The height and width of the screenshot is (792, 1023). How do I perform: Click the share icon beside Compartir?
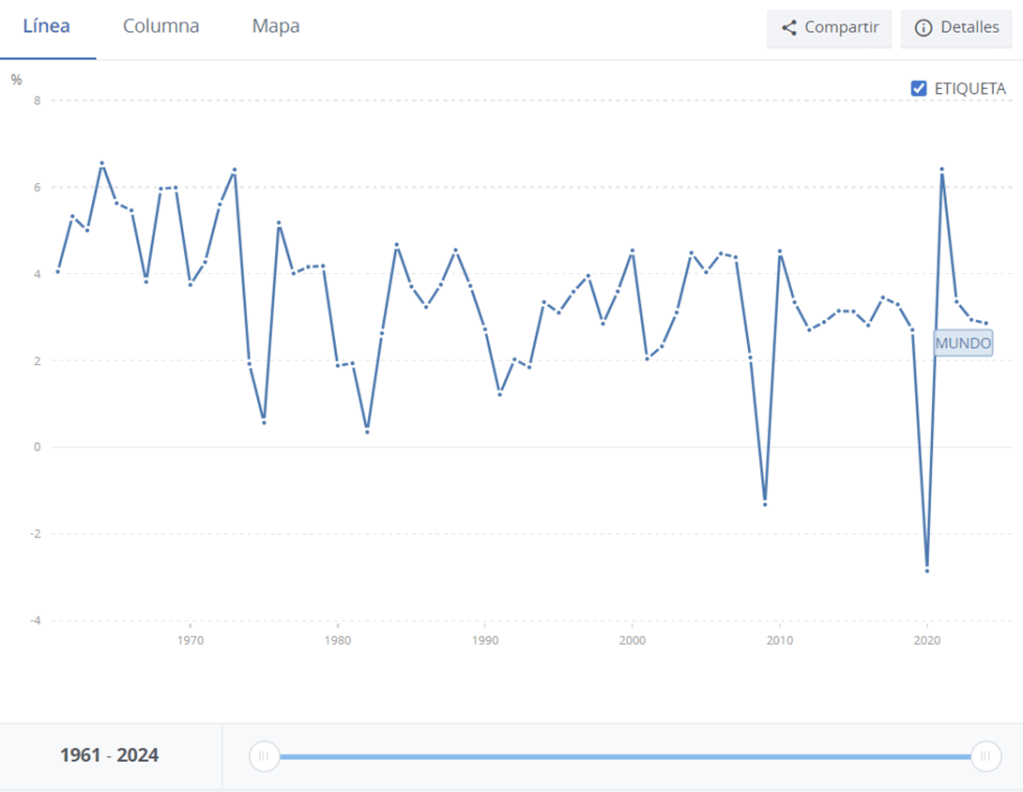(x=789, y=28)
